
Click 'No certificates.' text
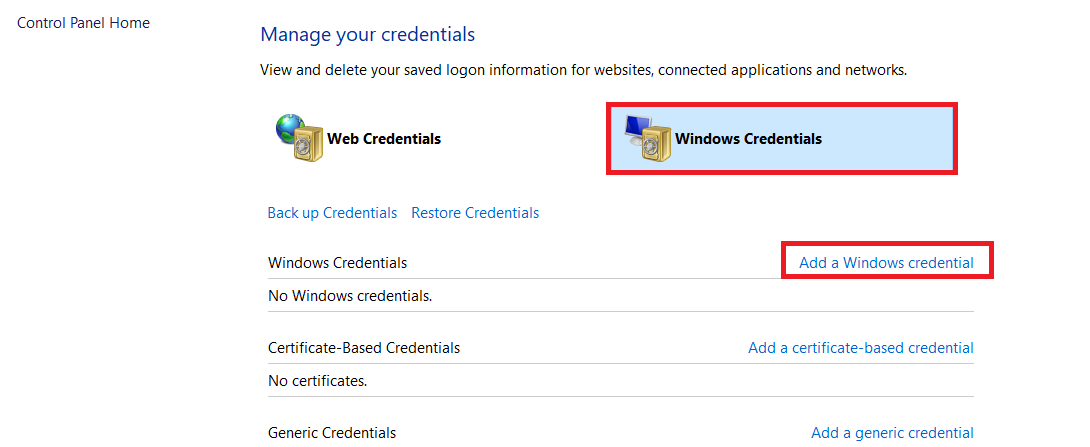[318, 381]
